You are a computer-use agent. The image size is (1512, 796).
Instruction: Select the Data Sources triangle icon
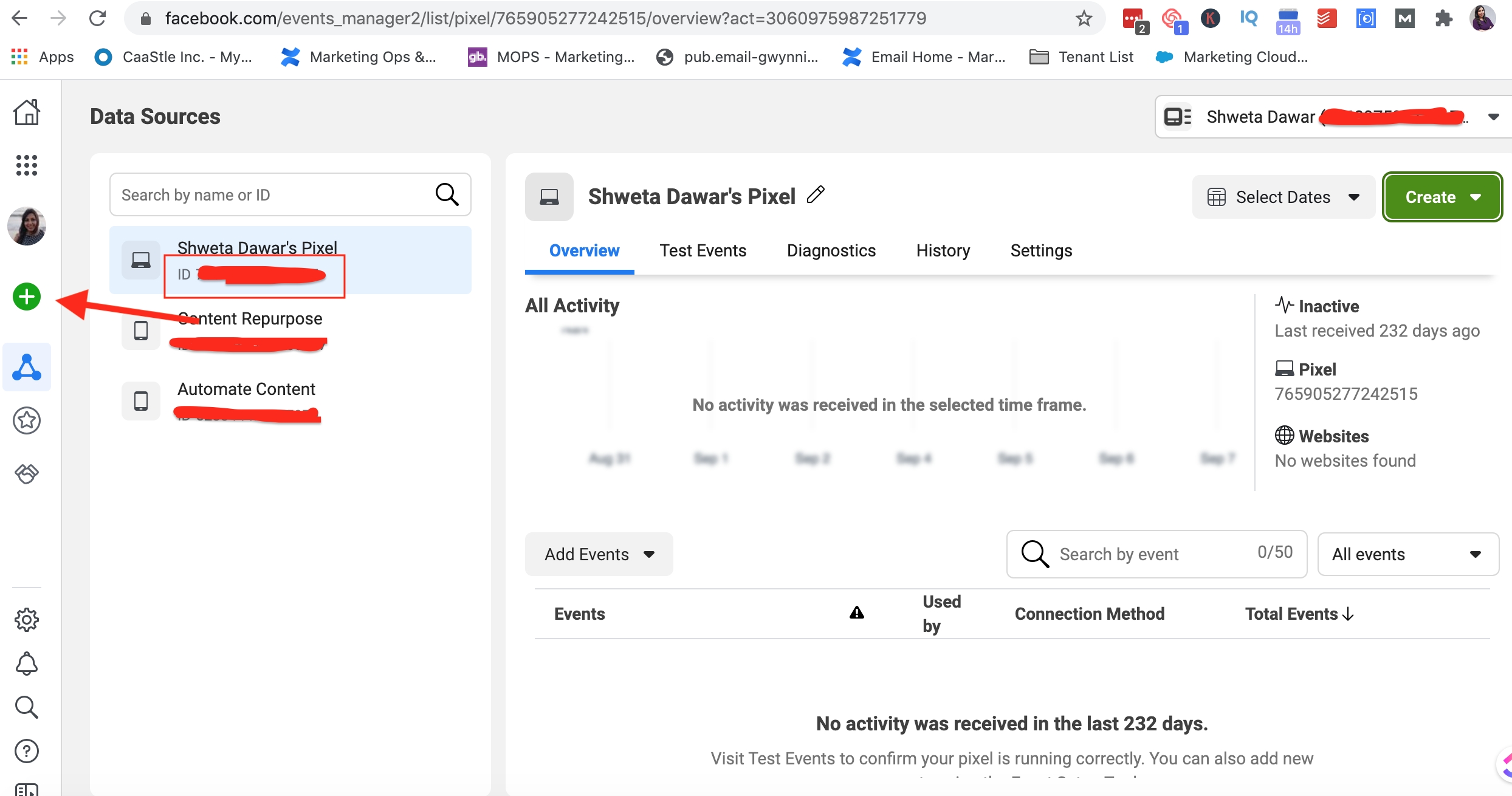[x=27, y=367]
